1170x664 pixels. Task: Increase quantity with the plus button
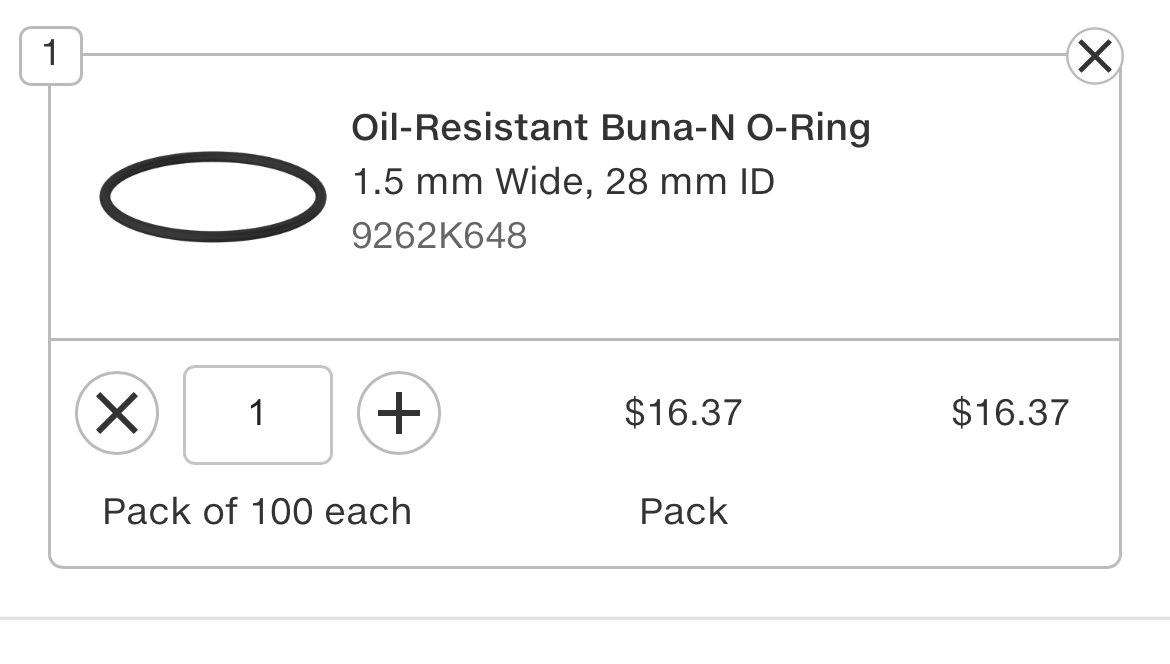tap(398, 413)
